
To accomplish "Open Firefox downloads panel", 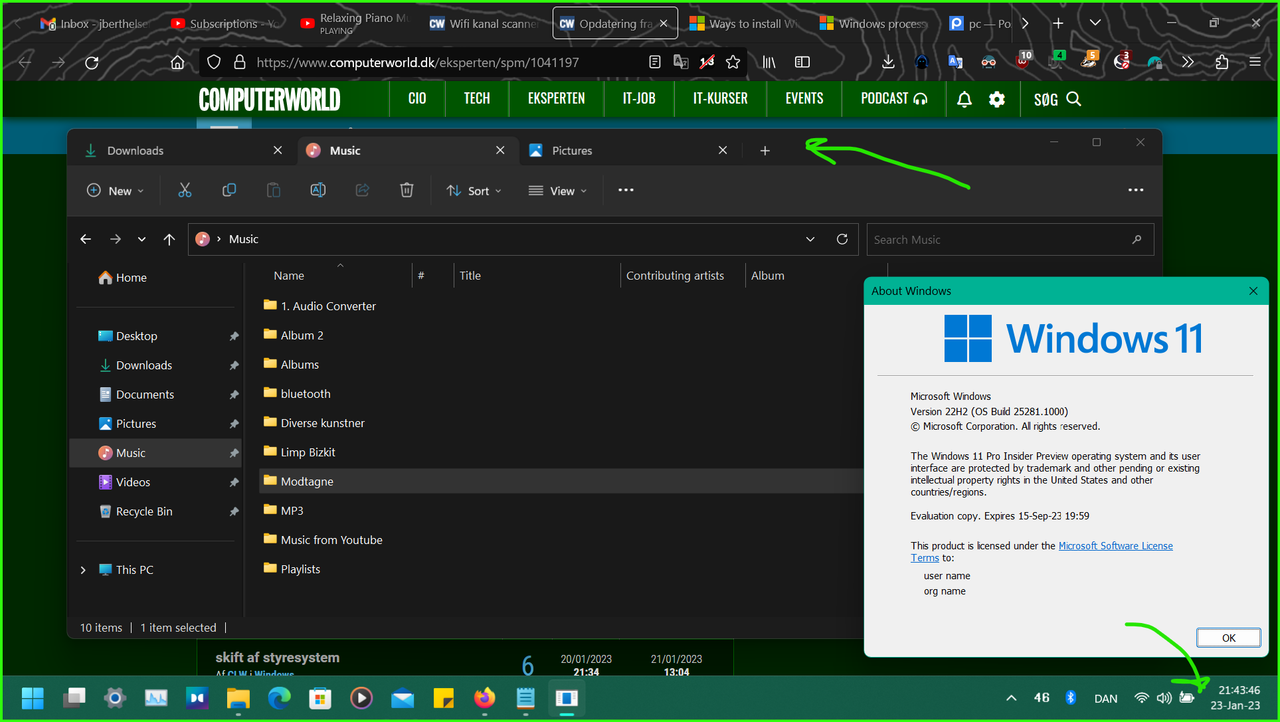I will pyautogui.click(x=888, y=62).
